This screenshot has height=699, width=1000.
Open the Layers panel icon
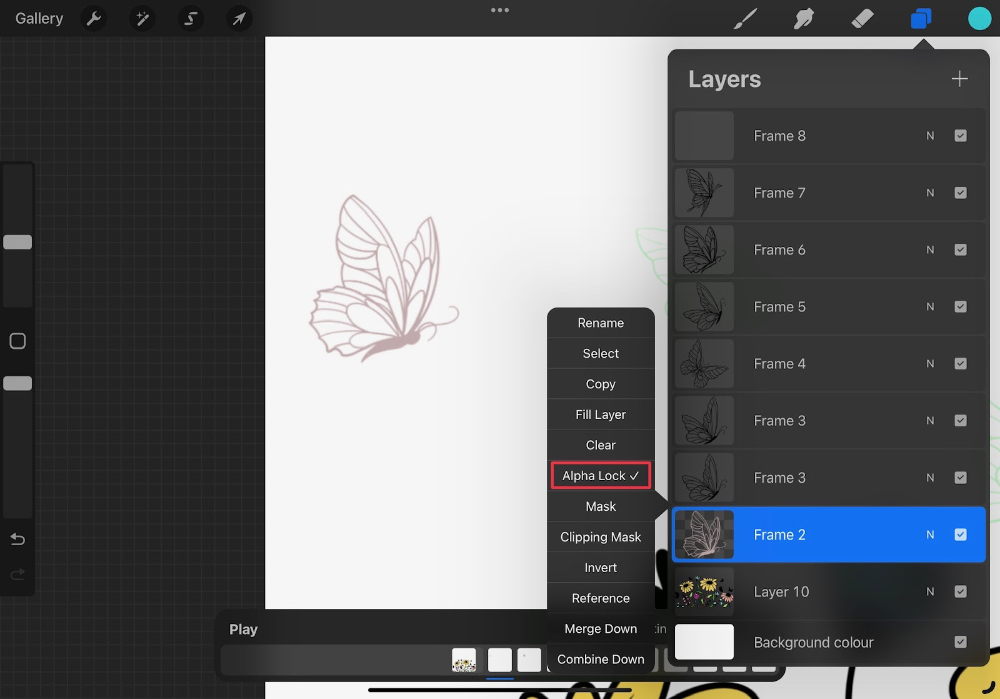point(920,18)
